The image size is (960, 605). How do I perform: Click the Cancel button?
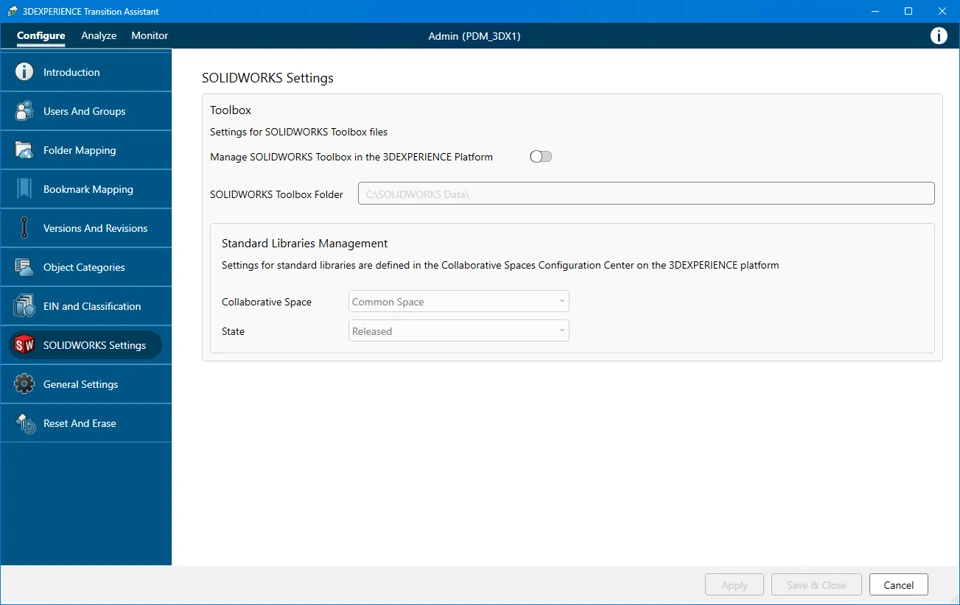click(x=898, y=585)
